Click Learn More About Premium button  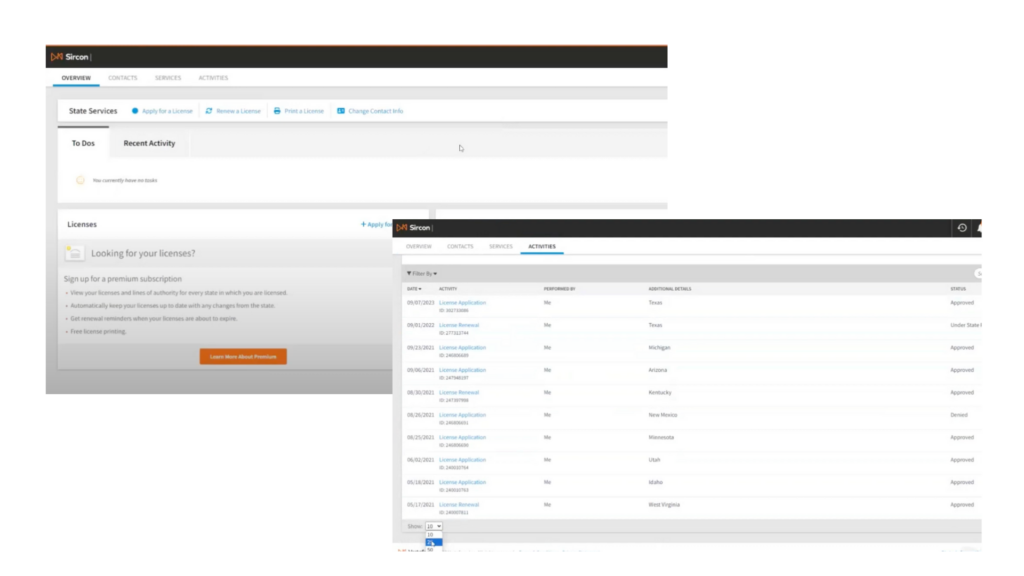(243, 357)
